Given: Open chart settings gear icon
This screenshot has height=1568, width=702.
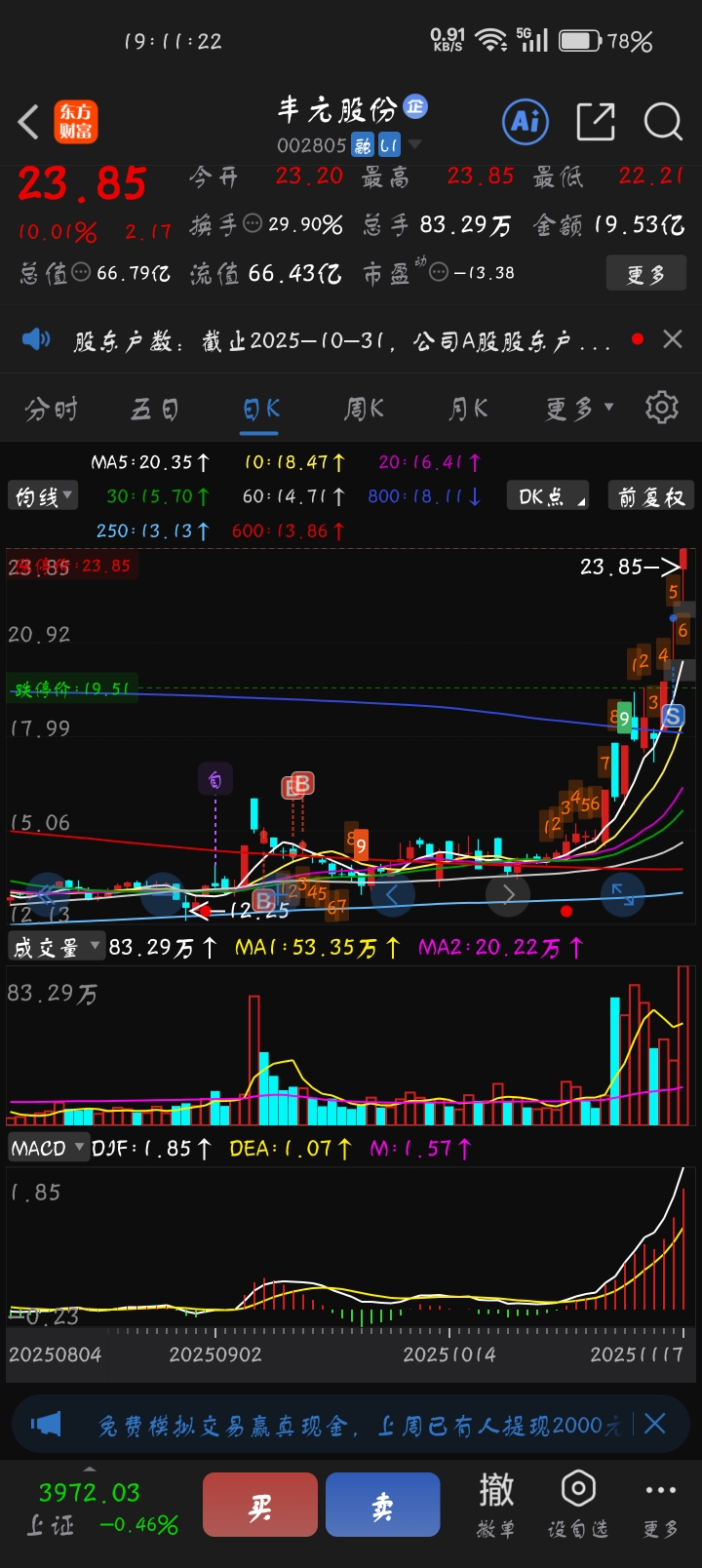Looking at the screenshot, I should [662, 407].
